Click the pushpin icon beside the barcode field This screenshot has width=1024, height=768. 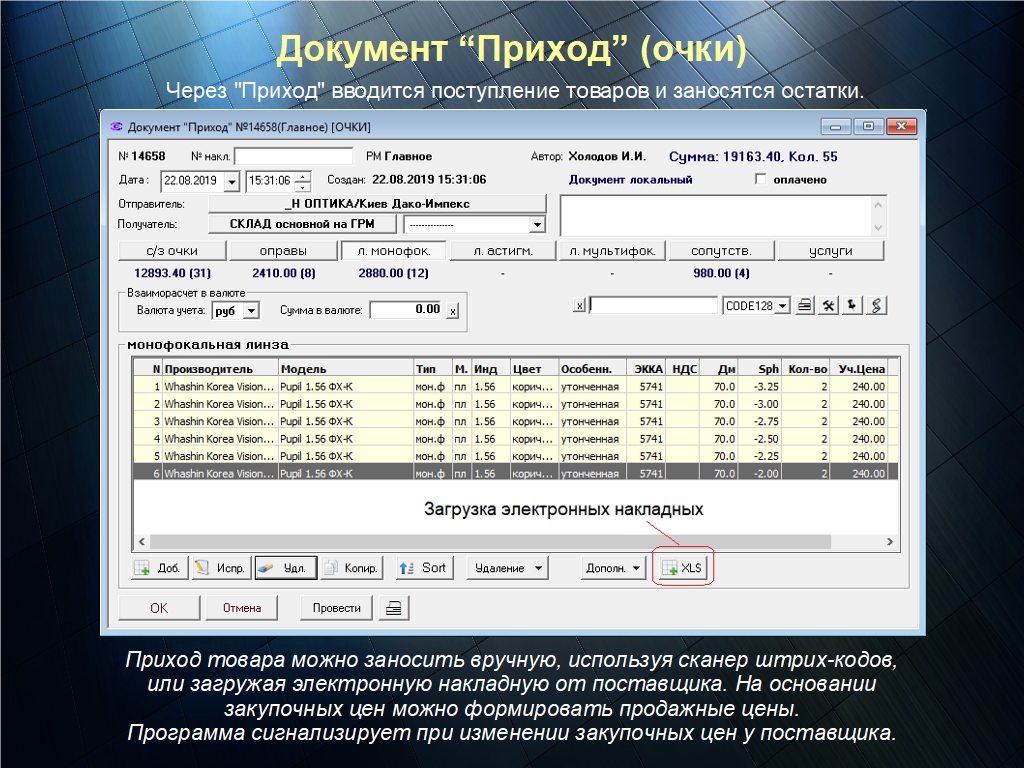853,306
